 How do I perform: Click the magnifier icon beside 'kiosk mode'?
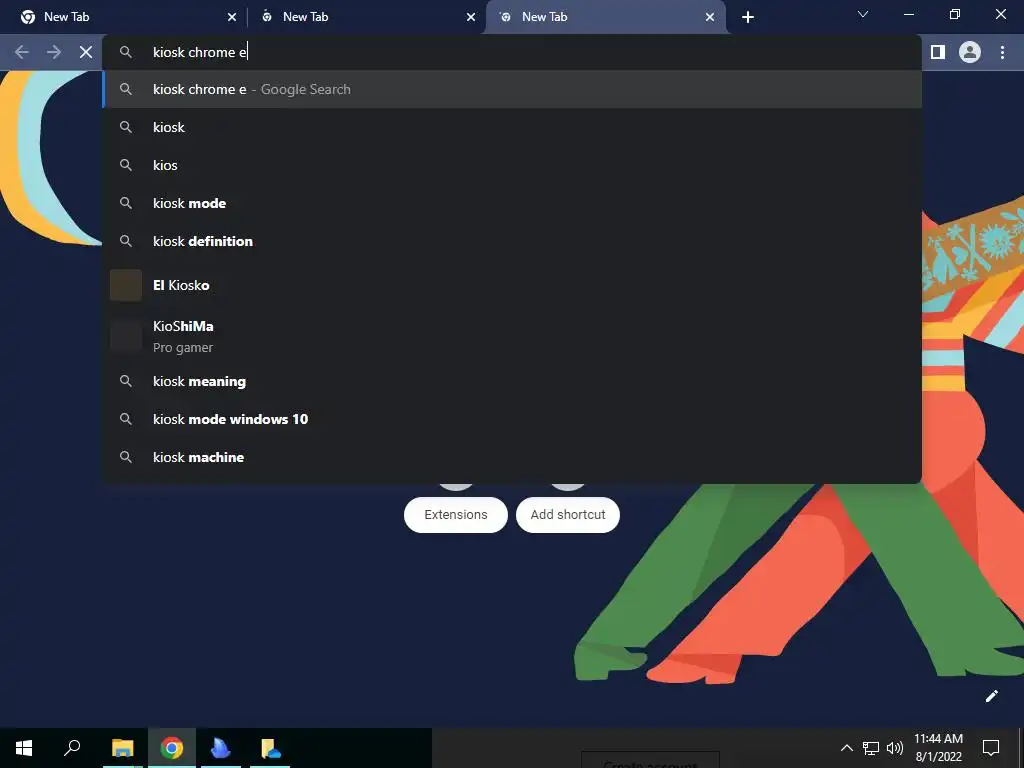pyautogui.click(x=126, y=203)
